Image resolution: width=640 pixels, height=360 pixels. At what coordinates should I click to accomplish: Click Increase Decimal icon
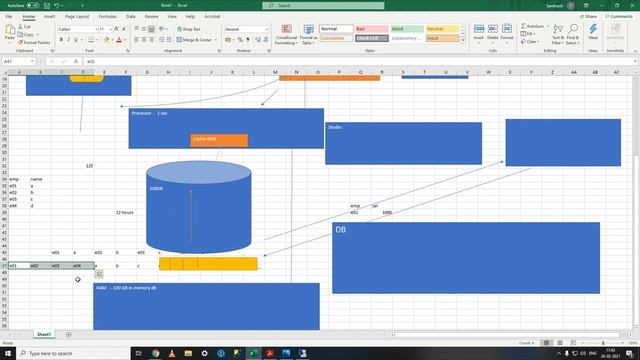[258, 40]
